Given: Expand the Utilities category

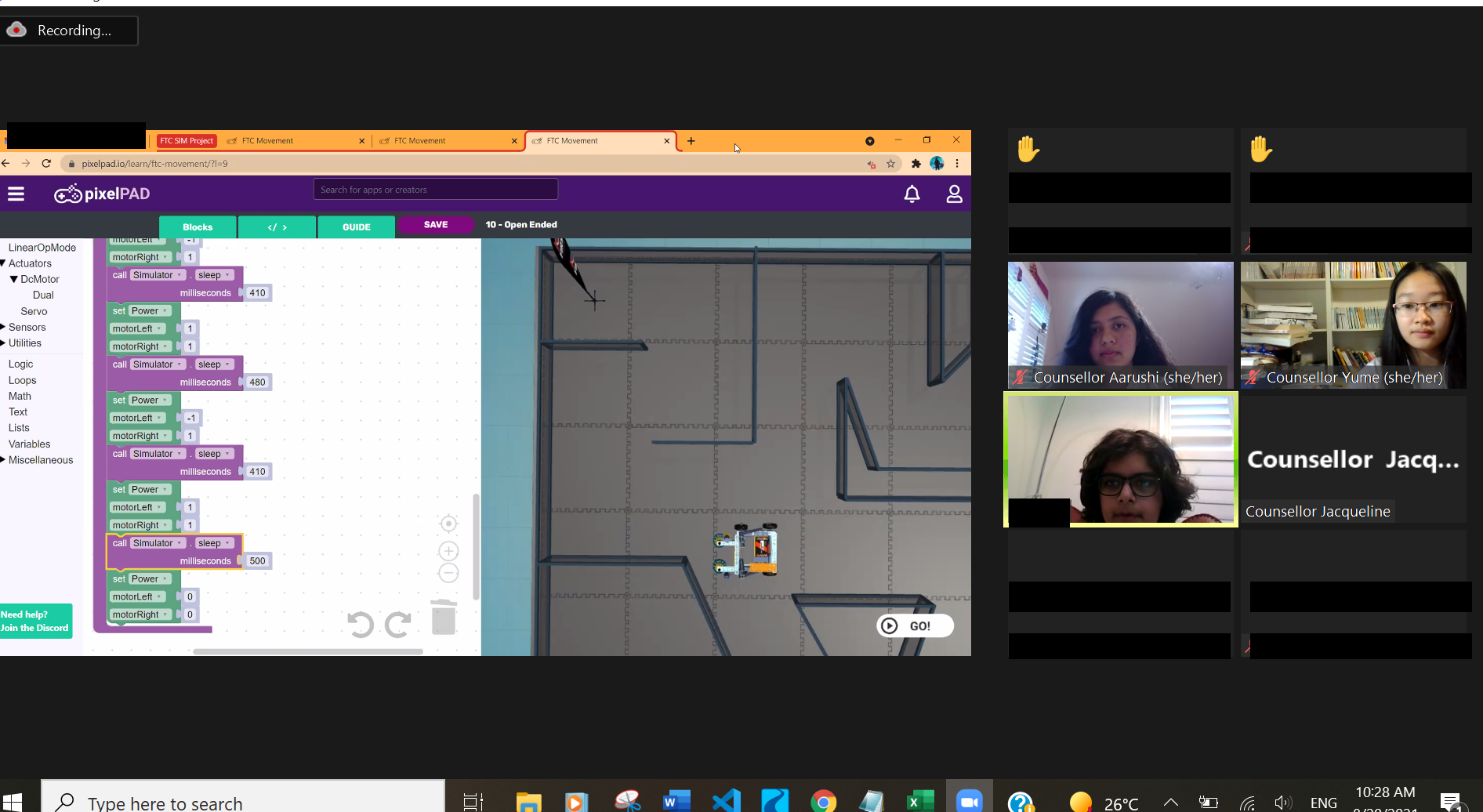Looking at the screenshot, I should [3, 343].
